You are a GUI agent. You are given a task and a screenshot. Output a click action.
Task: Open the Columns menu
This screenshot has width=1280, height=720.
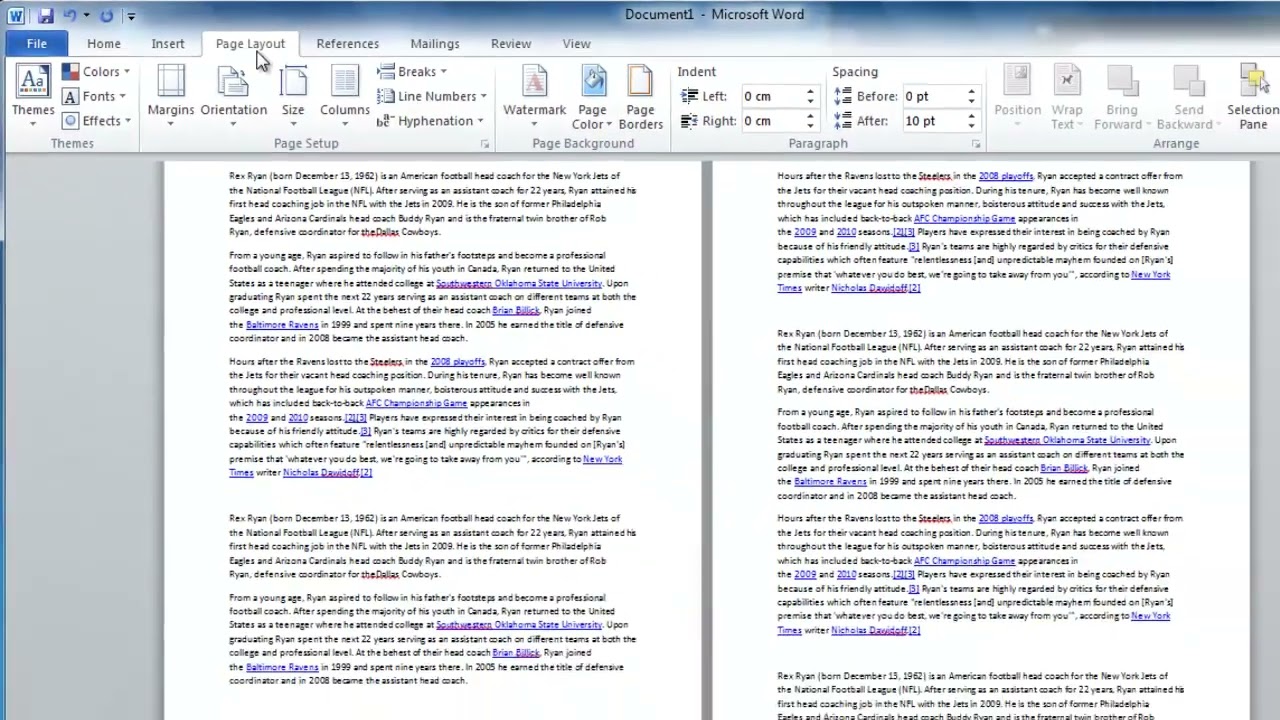pos(344,95)
